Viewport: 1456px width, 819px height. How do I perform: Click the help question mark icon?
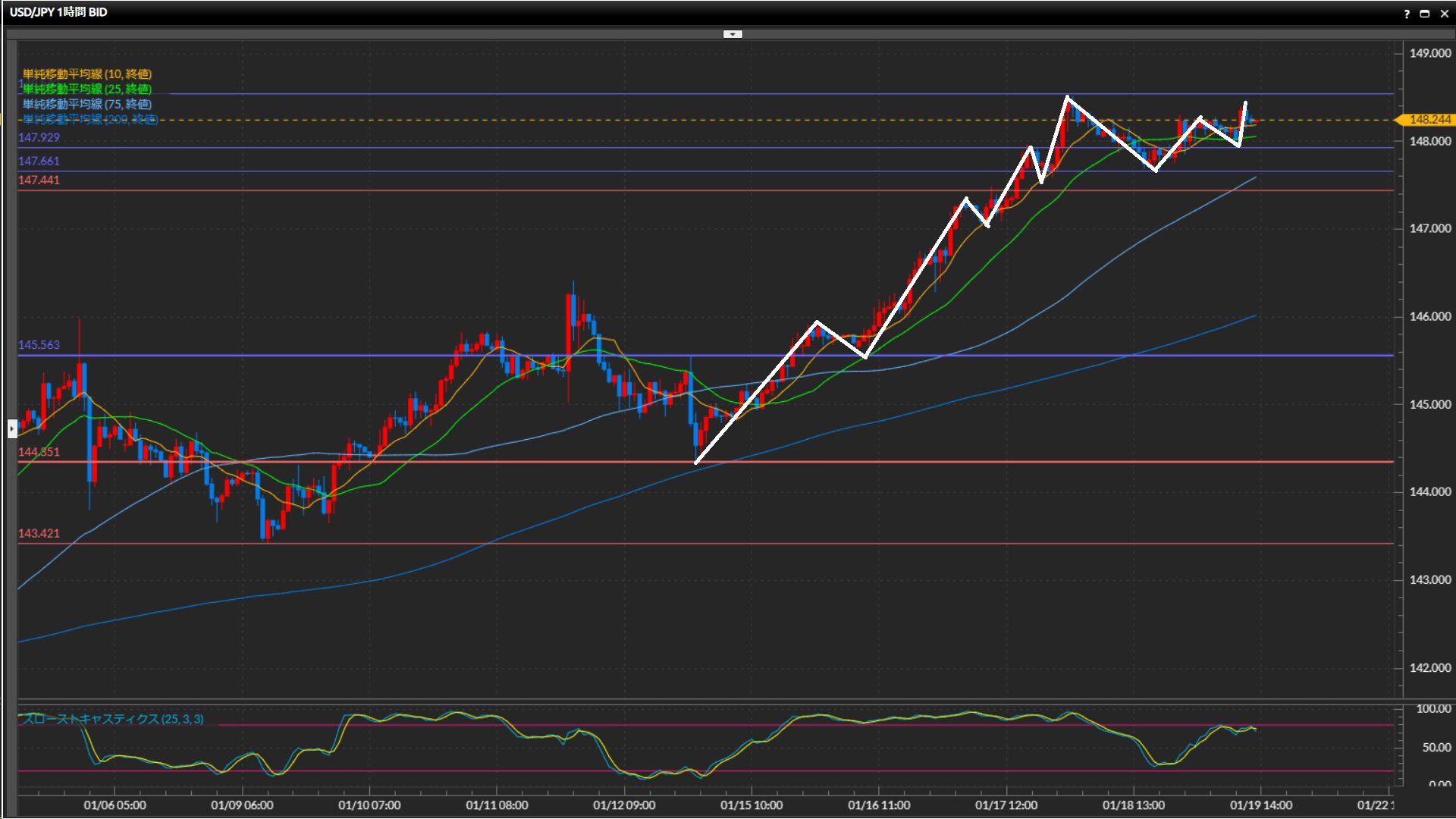(1407, 14)
